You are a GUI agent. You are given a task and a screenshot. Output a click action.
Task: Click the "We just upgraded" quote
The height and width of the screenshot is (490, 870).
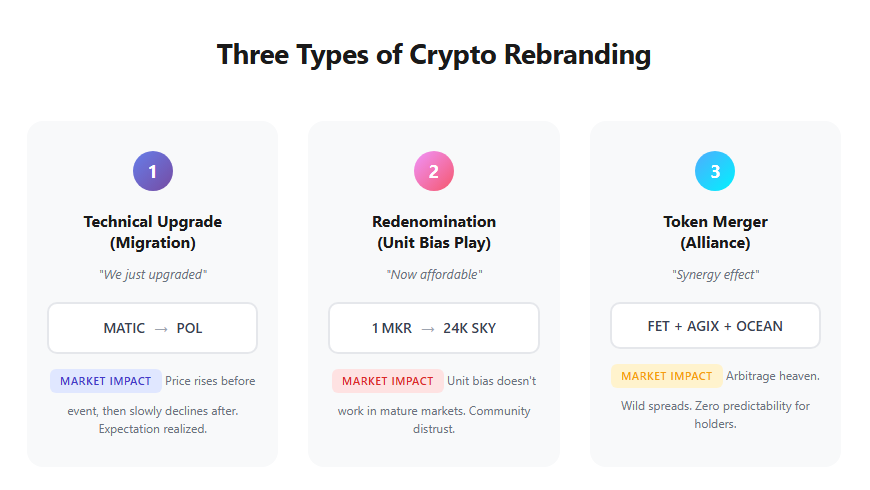pyautogui.click(x=152, y=275)
